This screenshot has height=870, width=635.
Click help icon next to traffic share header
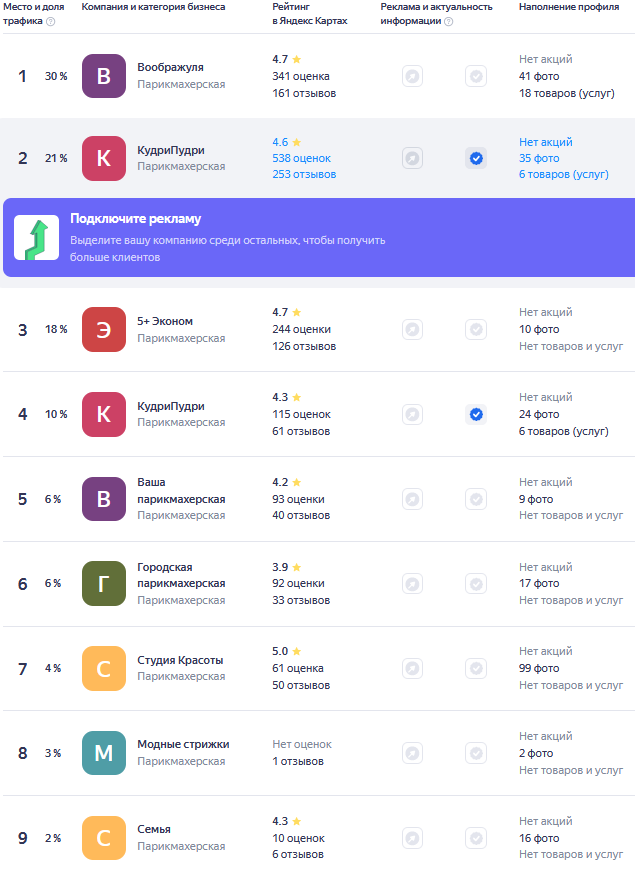coord(51,21)
